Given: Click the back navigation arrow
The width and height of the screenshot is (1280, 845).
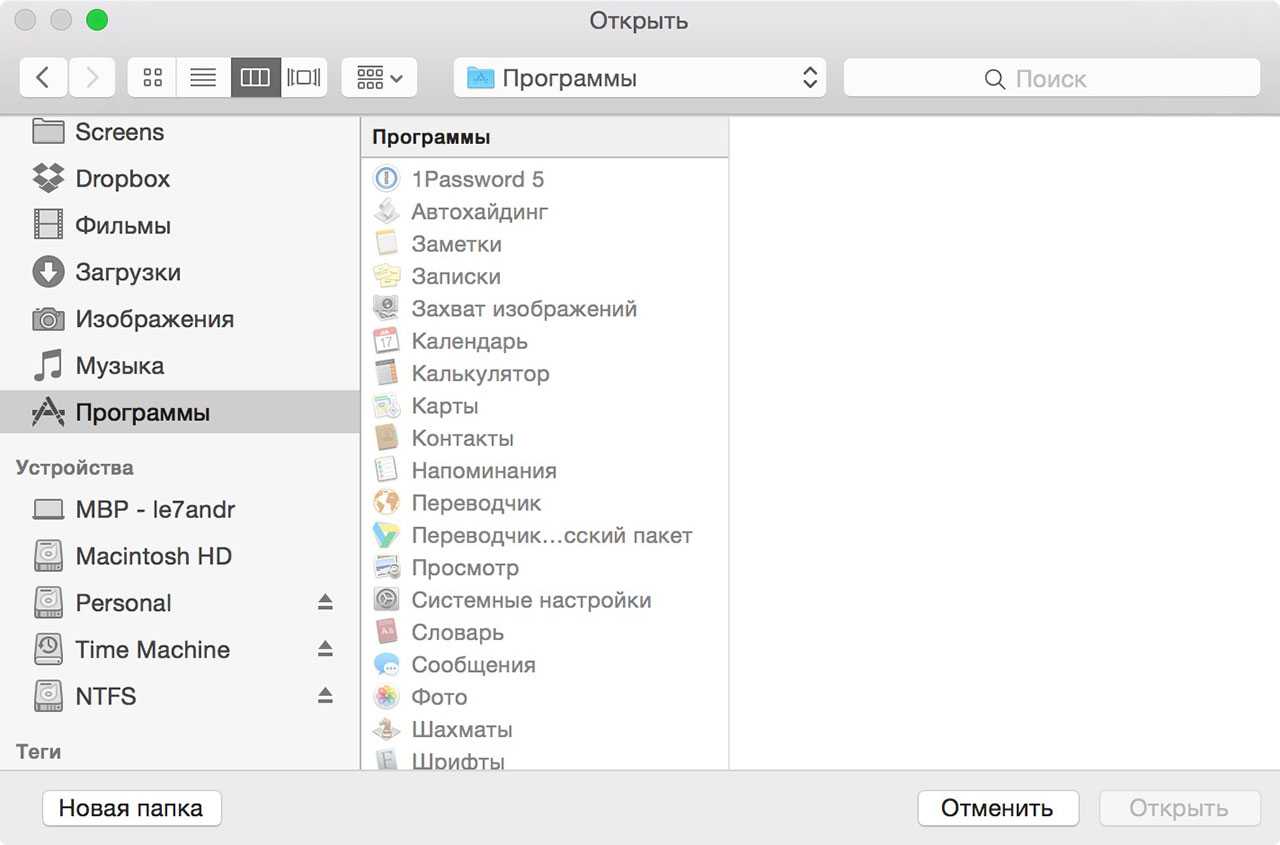Looking at the screenshot, I should 43,78.
